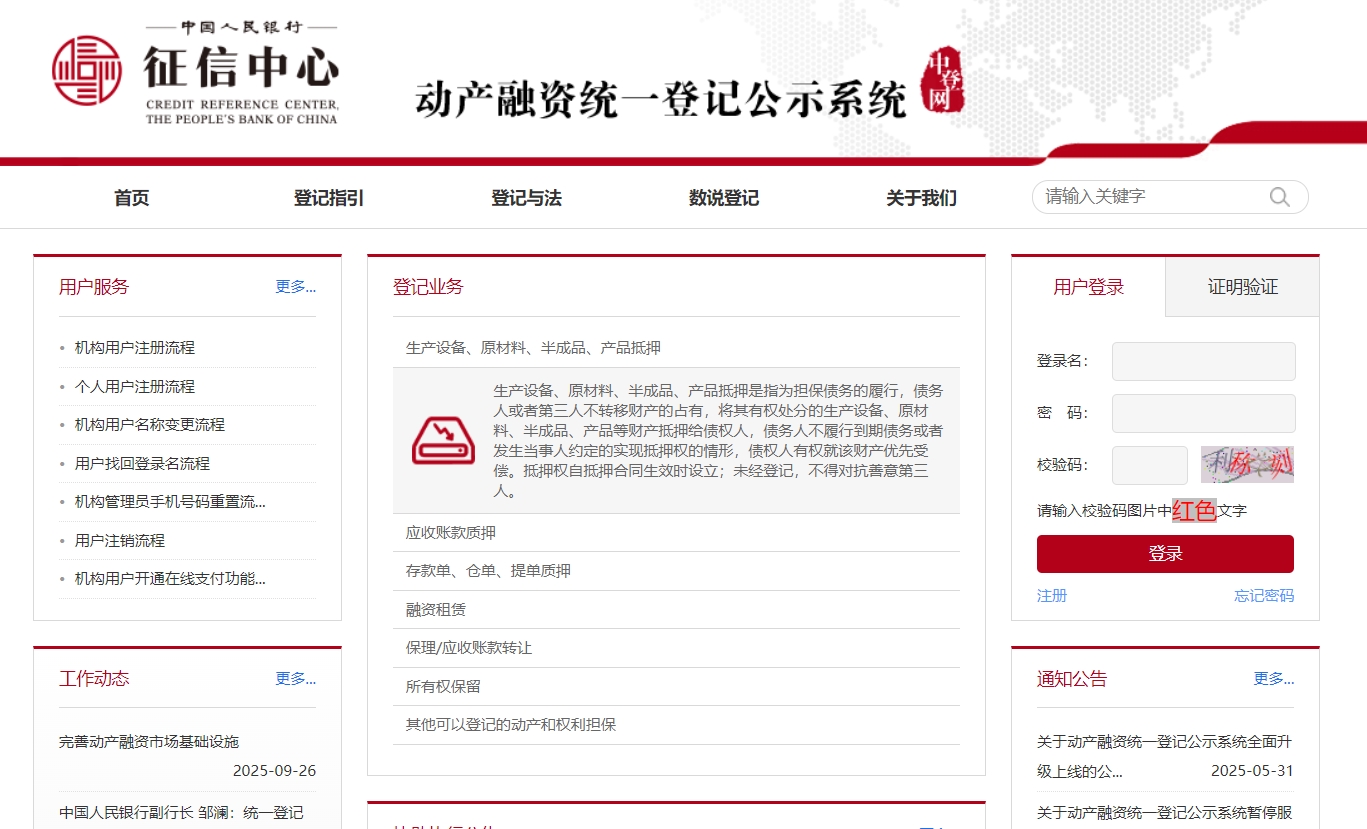
Task: Click the 注册 link
Action: pos(1052,595)
